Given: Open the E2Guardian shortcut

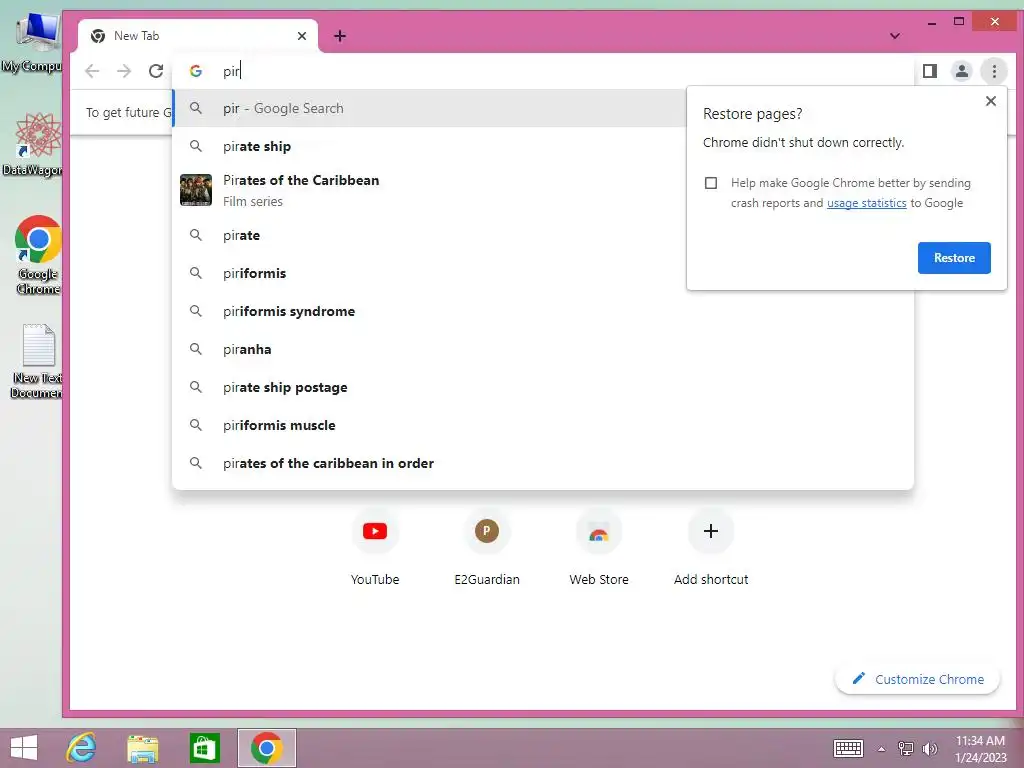Looking at the screenshot, I should (487, 547).
